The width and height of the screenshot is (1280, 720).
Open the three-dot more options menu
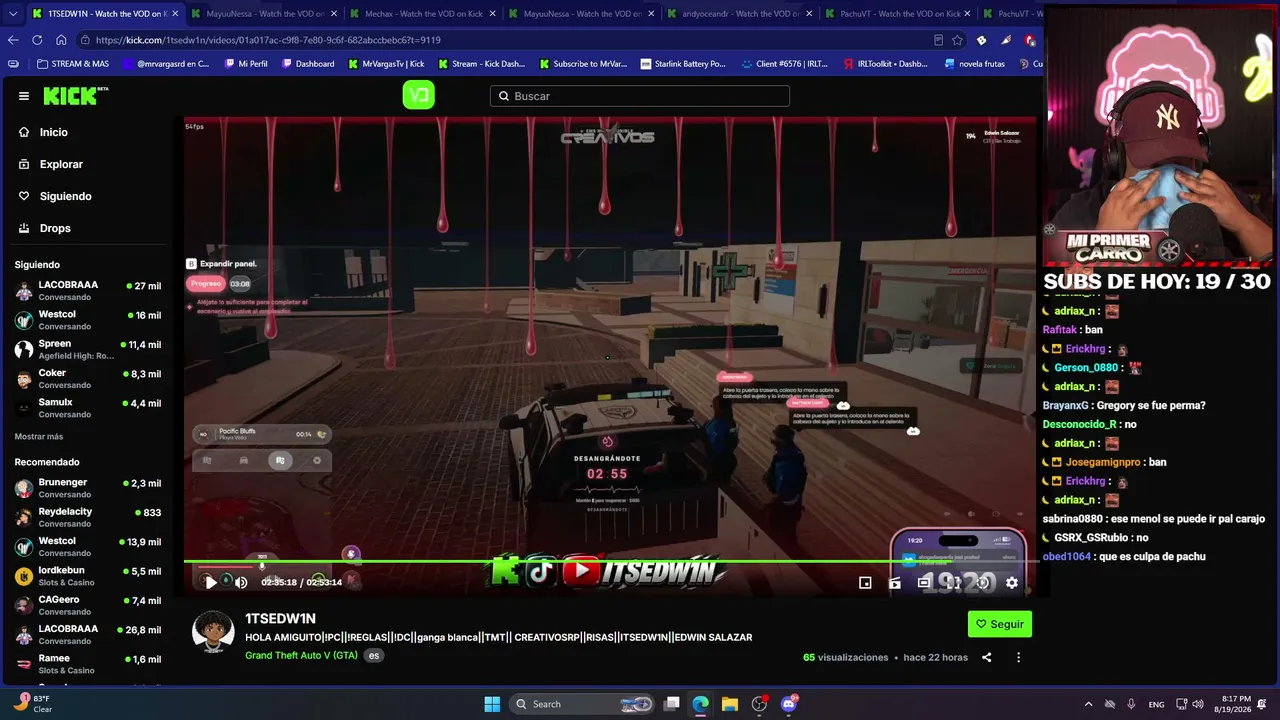1018,657
